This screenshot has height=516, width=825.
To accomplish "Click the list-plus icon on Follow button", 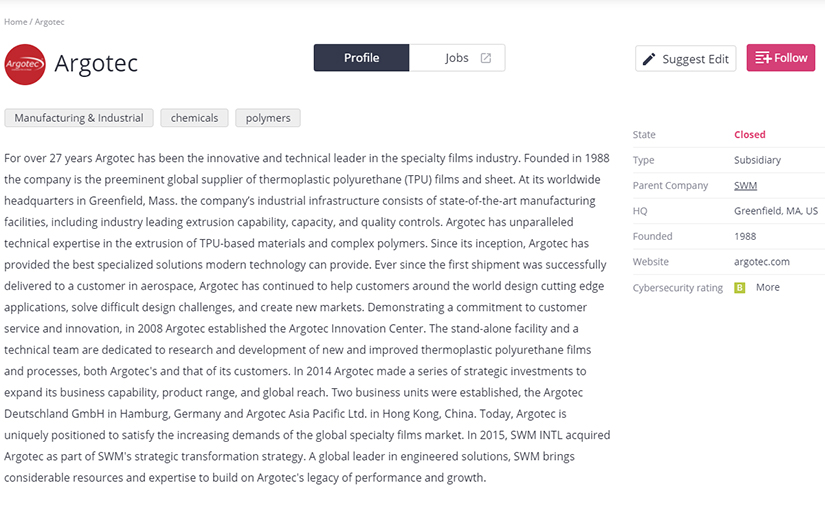I will (763, 58).
